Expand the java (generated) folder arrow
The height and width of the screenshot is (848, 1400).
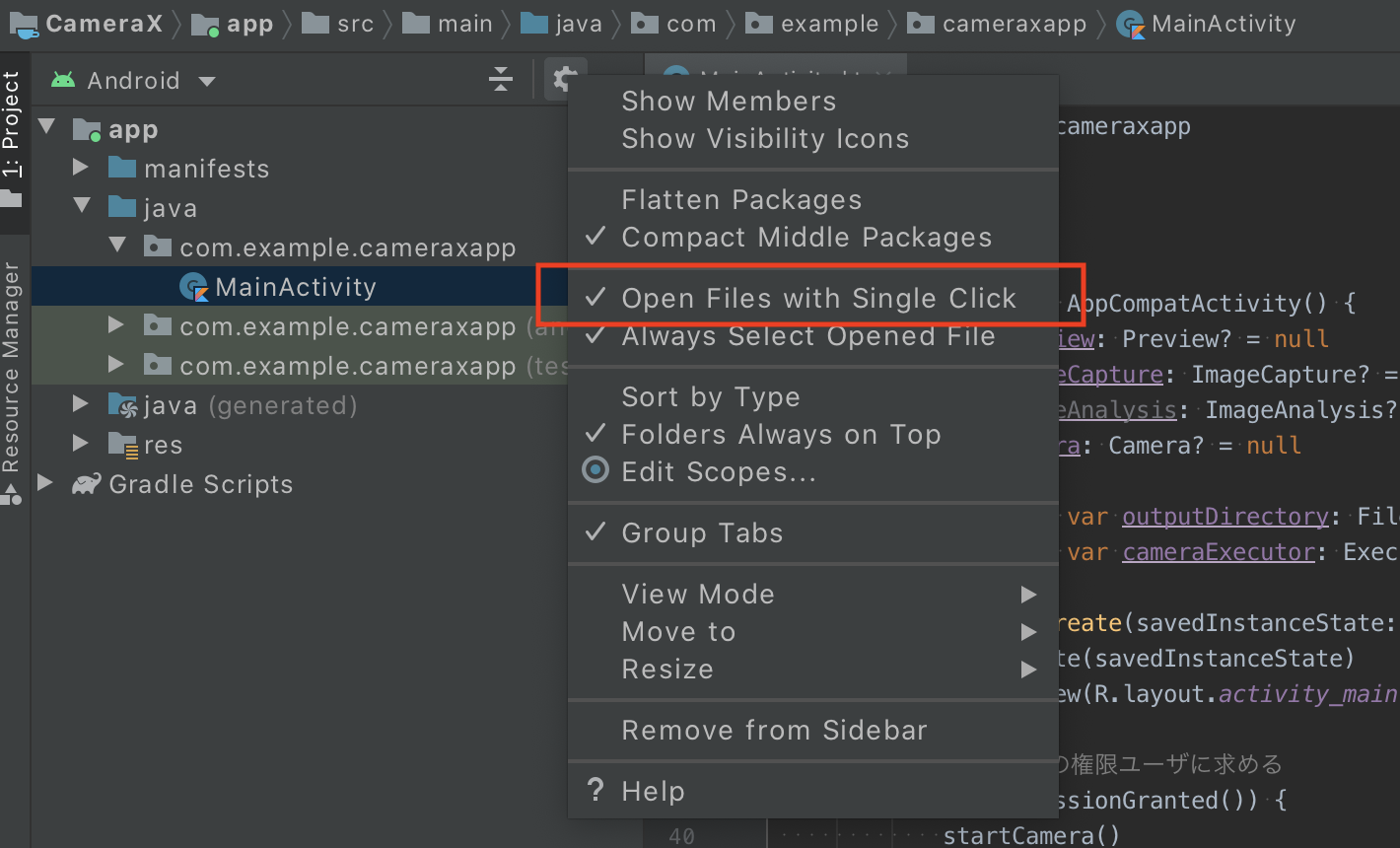pyautogui.click(x=81, y=404)
